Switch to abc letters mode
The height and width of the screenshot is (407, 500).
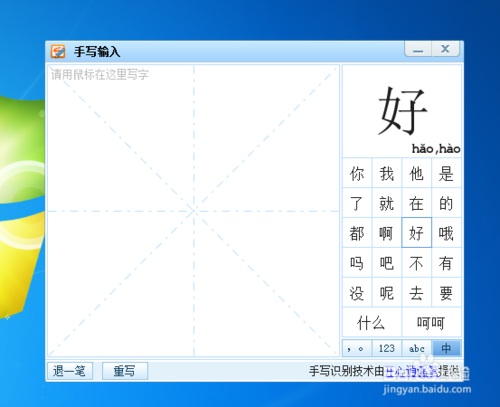coord(417,348)
